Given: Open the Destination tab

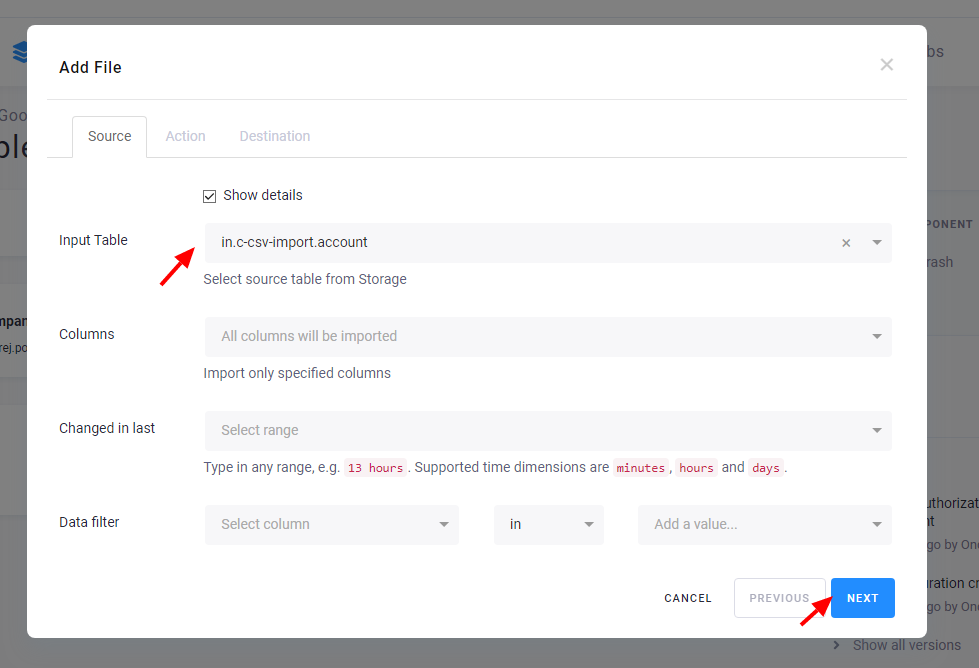Looking at the screenshot, I should (275, 136).
